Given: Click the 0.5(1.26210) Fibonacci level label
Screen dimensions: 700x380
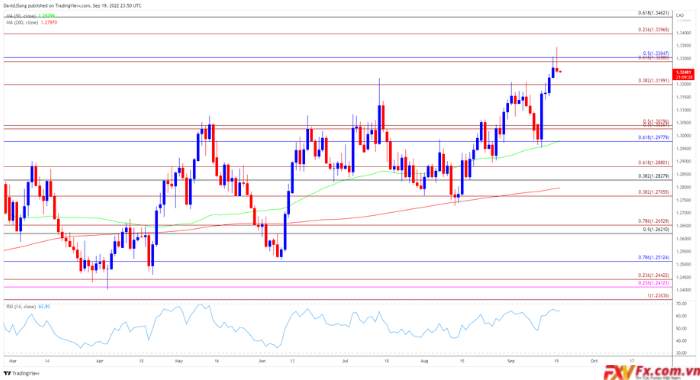Looking at the screenshot, I should coord(655,229).
